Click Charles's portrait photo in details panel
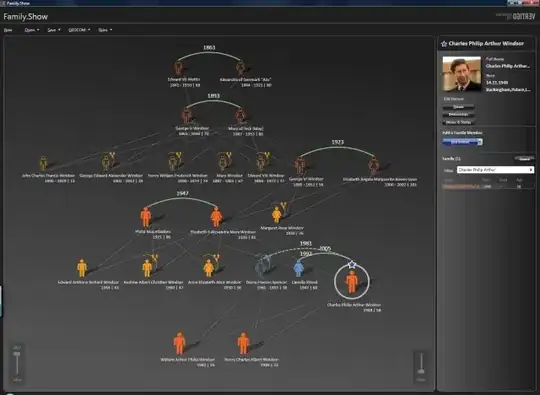 pyautogui.click(x=461, y=74)
